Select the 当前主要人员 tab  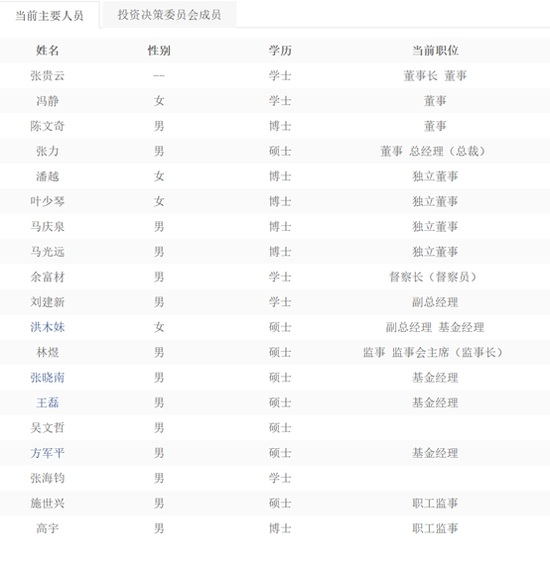click(x=50, y=15)
